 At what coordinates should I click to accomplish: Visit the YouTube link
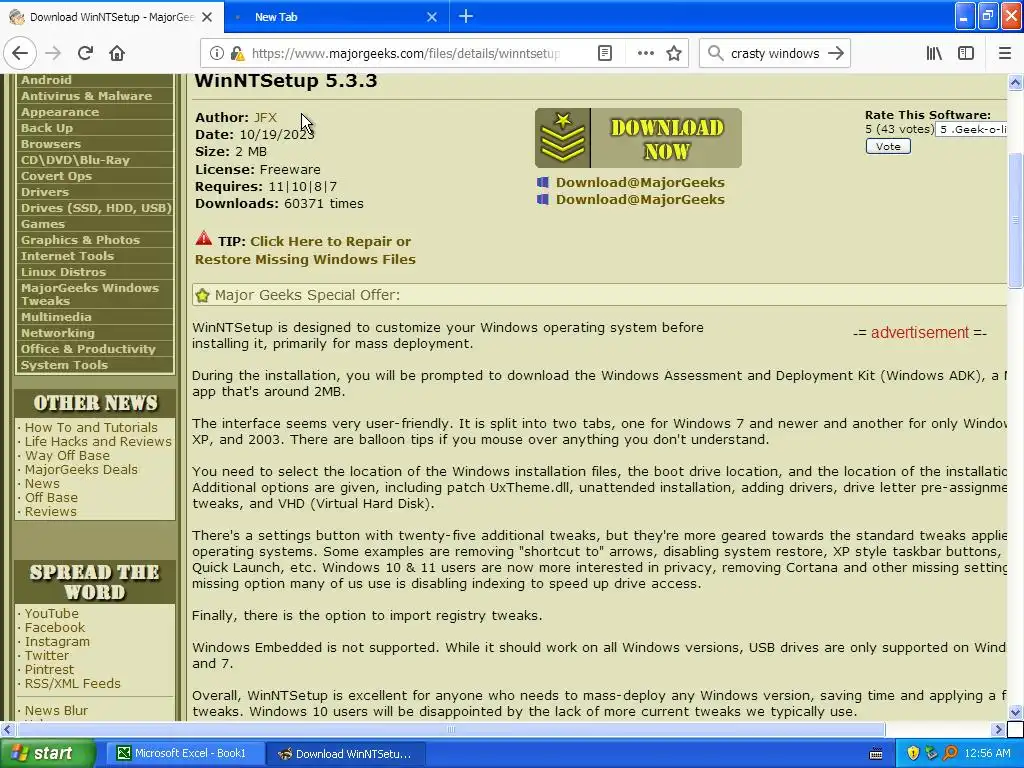pos(52,613)
